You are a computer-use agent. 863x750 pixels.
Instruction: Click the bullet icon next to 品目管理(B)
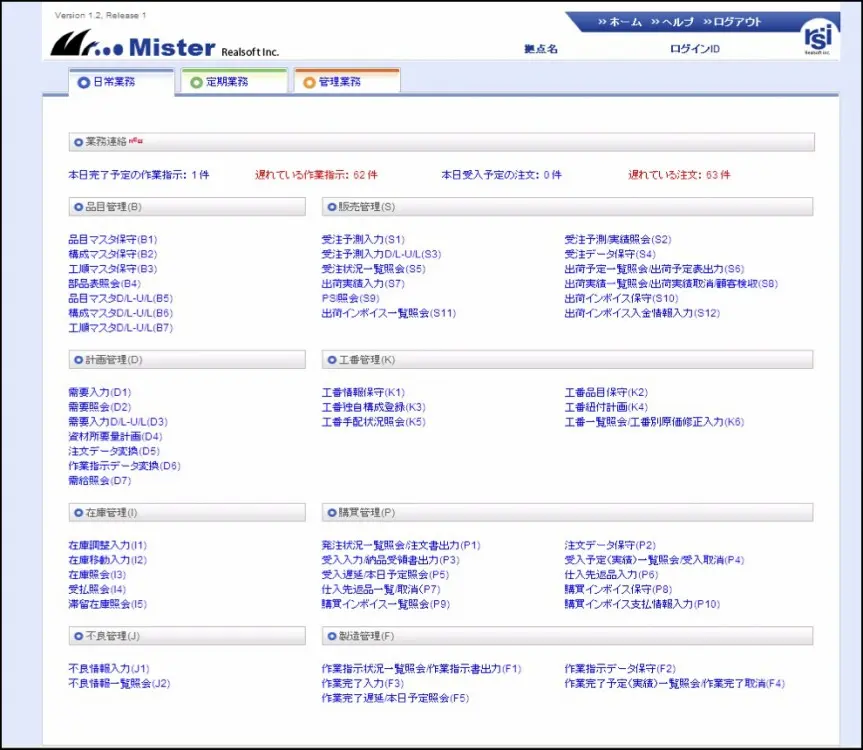pyautogui.click(x=78, y=207)
